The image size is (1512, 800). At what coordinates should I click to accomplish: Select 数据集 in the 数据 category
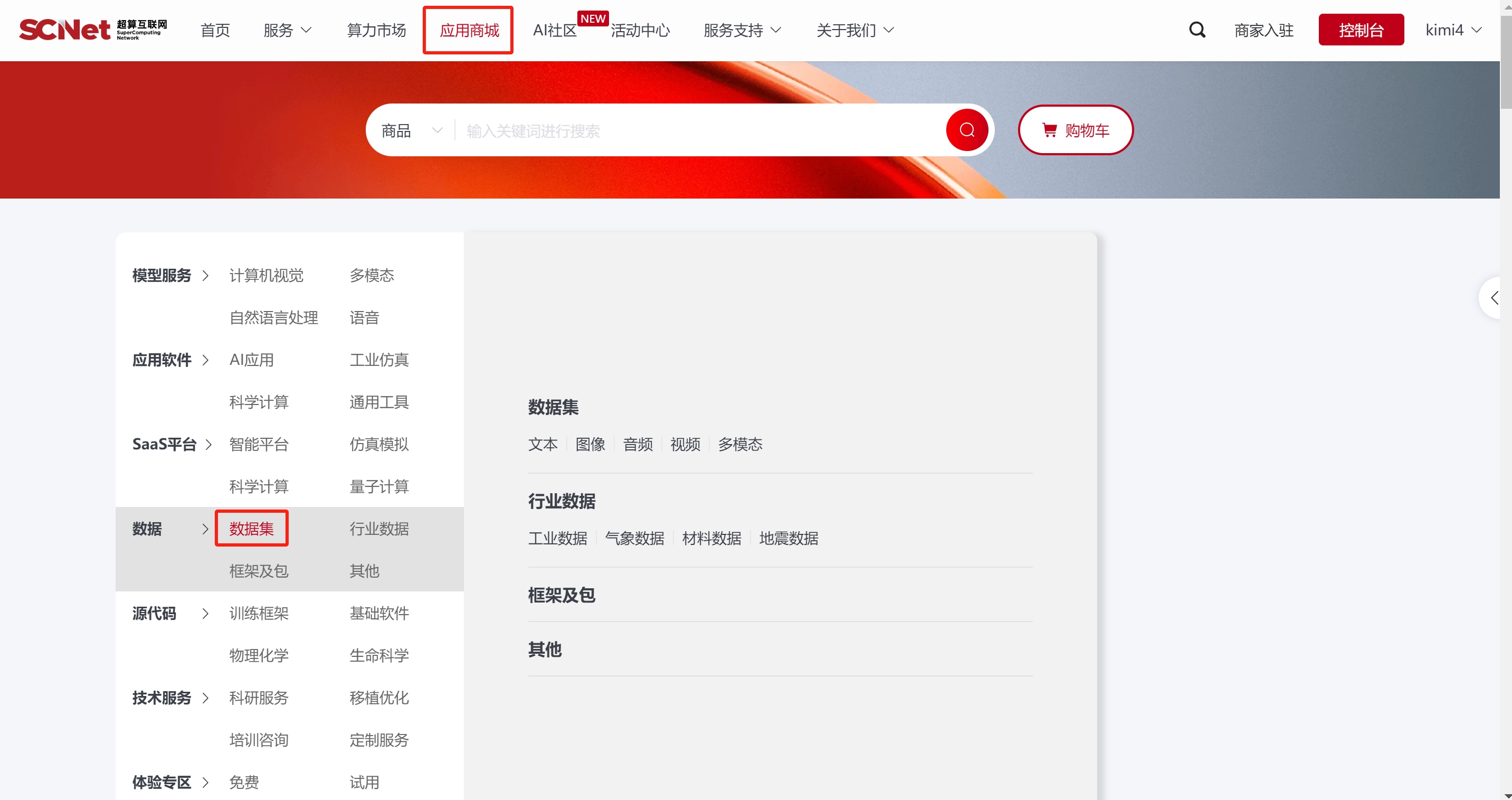coord(251,529)
